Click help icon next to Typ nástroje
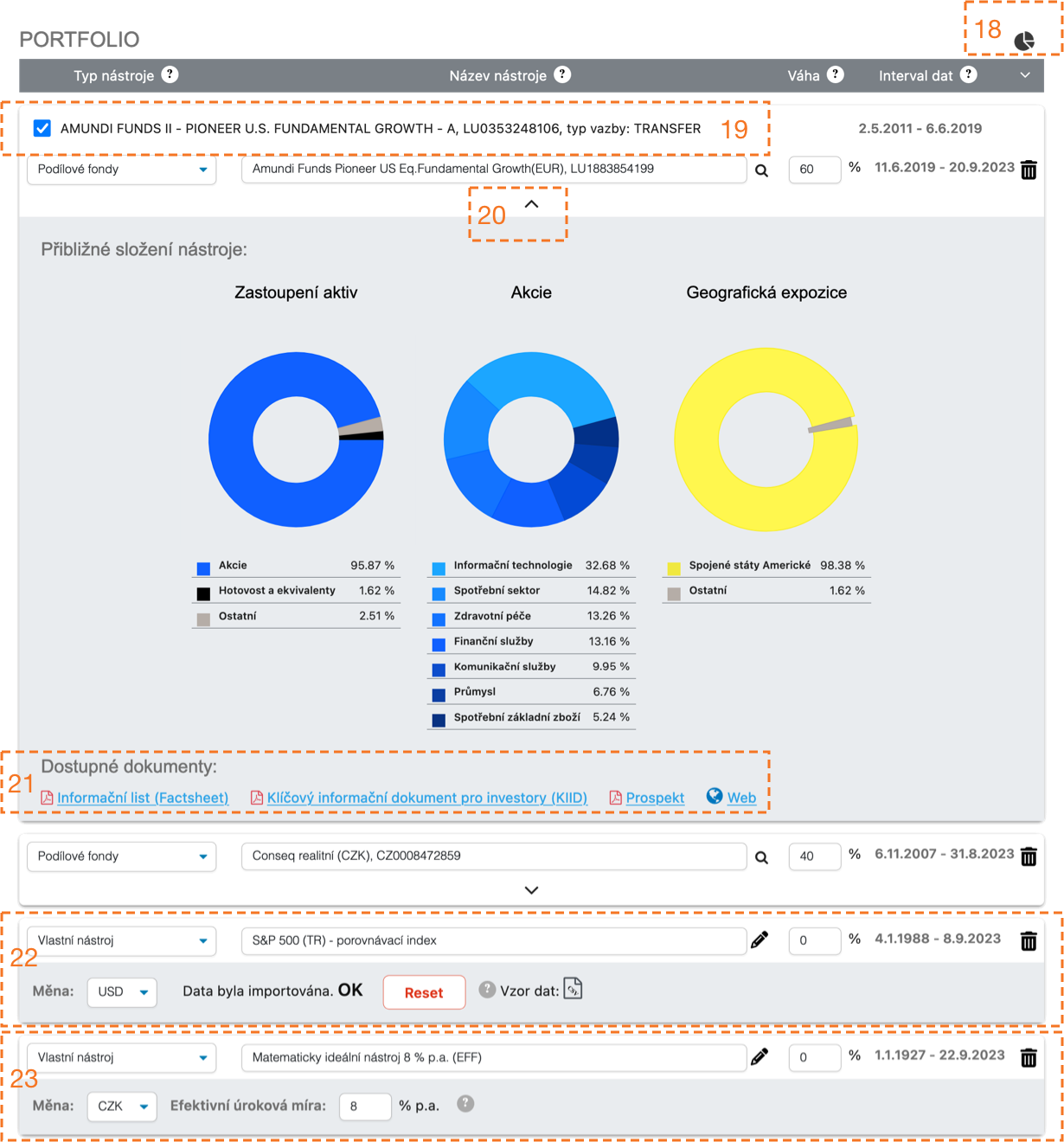Viewport: 1064px width, 1142px height. click(x=170, y=74)
